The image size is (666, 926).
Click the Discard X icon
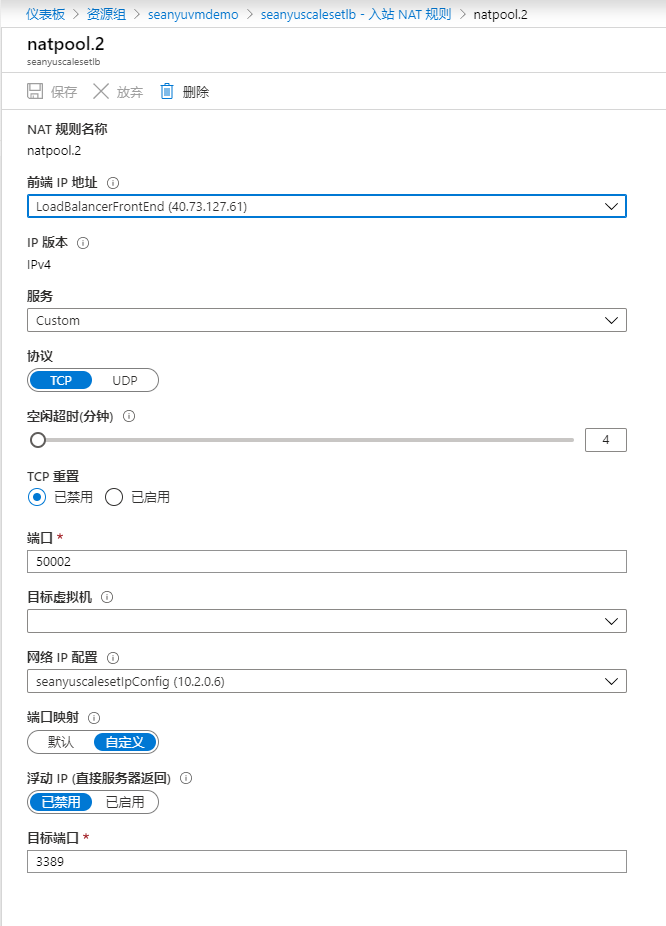pyautogui.click(x=101, y=92)
